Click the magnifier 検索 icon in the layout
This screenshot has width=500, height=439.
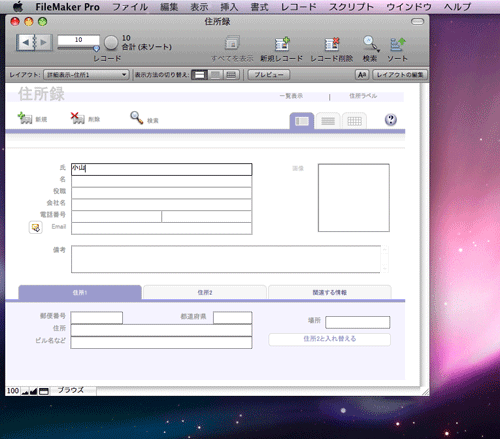pyautogui.click(x=137, y=118)
